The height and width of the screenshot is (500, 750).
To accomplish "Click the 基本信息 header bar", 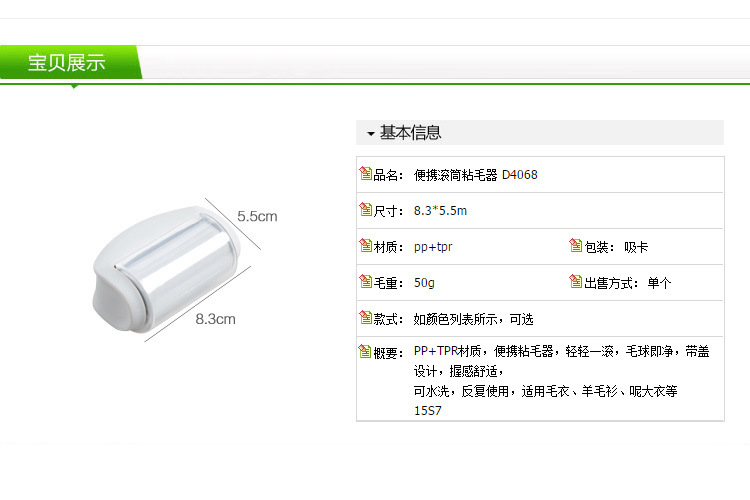I will (540, 133).
